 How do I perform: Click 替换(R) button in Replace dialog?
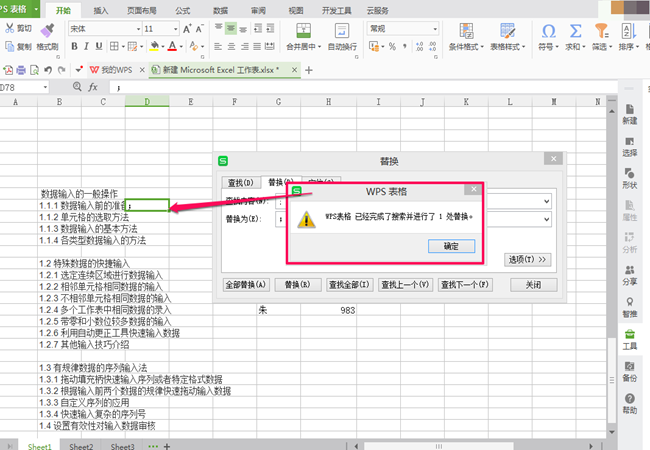298,285
